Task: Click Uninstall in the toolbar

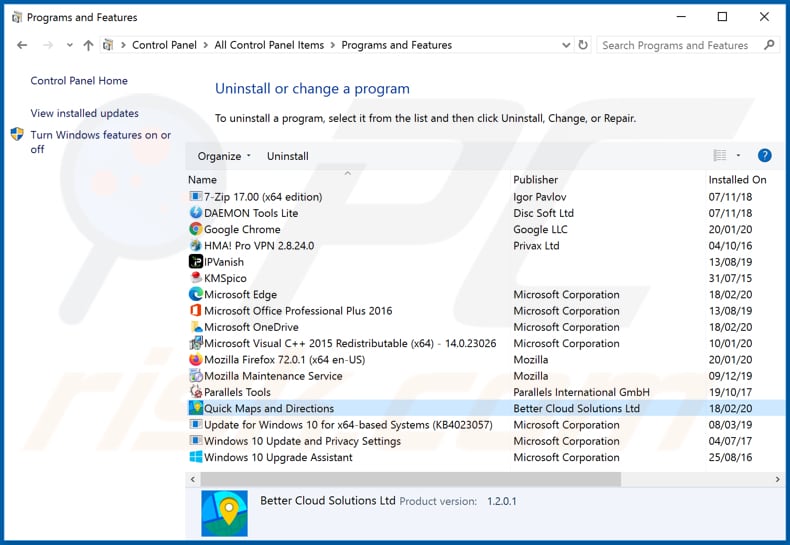Action: click(x=288, y=156)
